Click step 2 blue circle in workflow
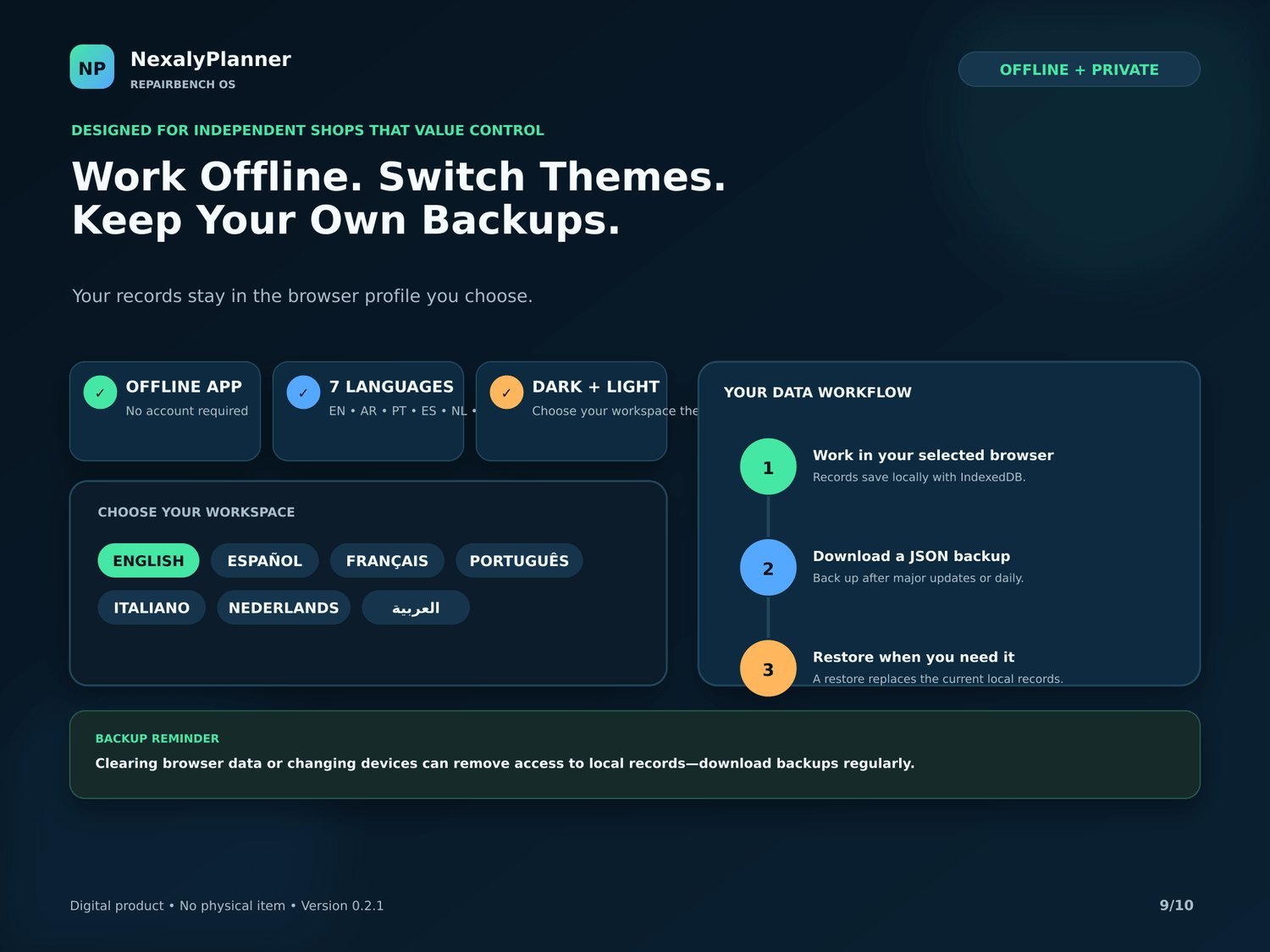The width and height of the screenshot is (1270, 952). click(x=768, y=567)
